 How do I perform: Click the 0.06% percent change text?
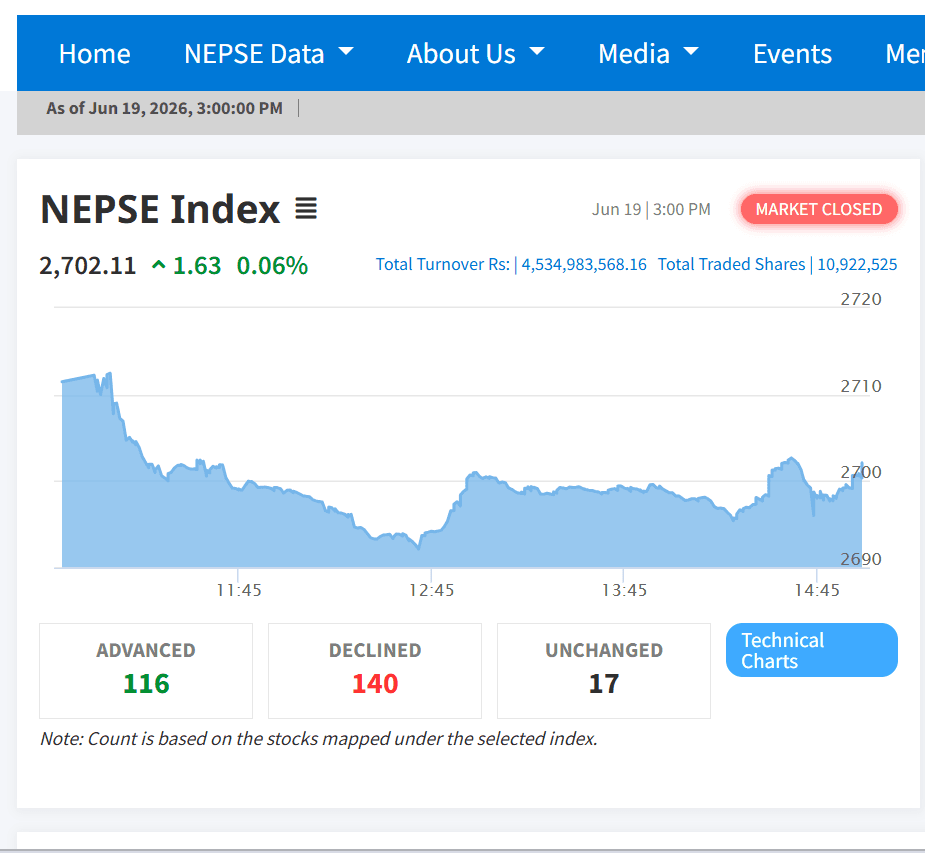[x=272, y=266]
